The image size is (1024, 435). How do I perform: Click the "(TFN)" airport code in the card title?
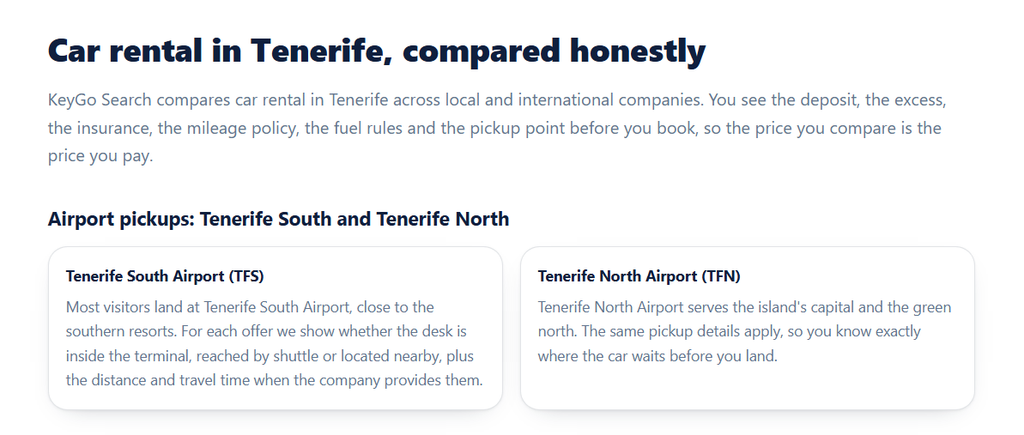[x=721, y=276]
